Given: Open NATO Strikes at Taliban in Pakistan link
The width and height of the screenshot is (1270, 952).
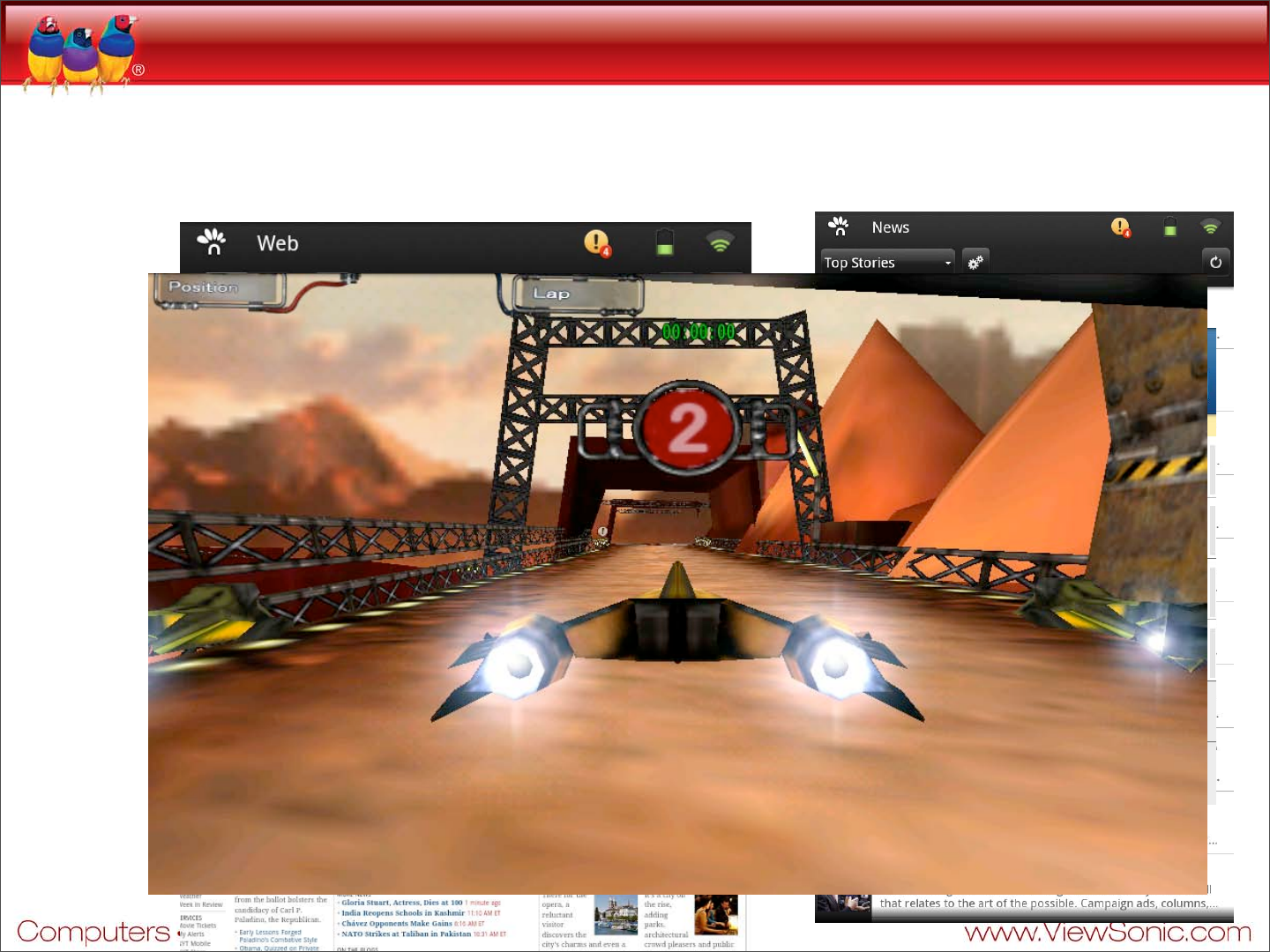Looking at the screenshot, I should 407,934.
